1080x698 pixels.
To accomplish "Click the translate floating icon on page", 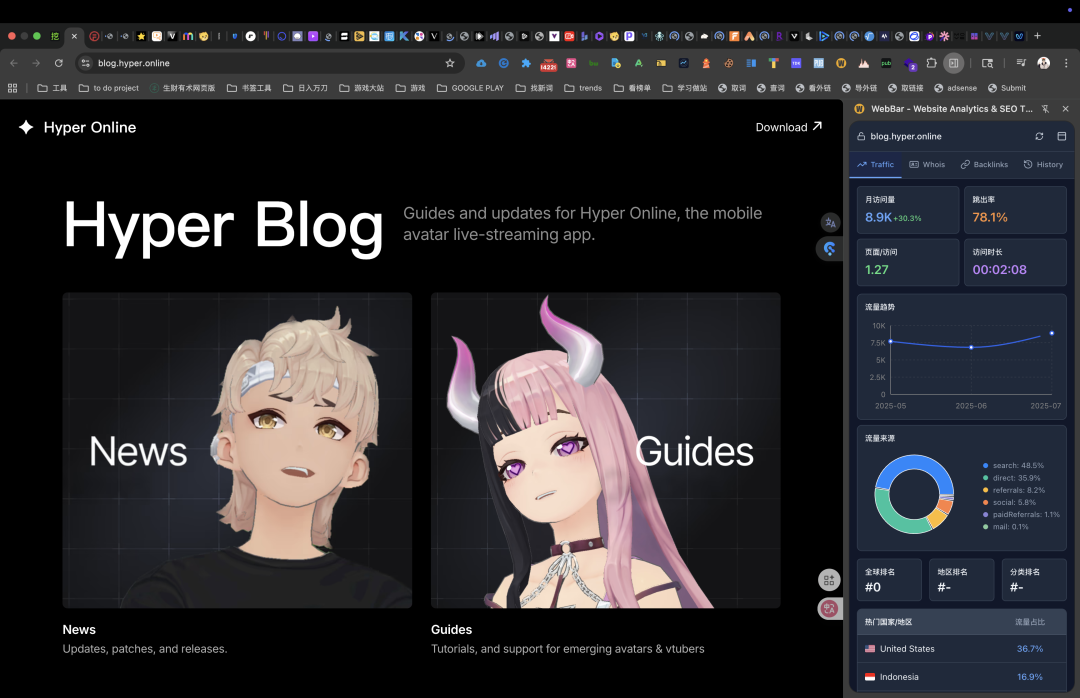I will coord(830,223).
